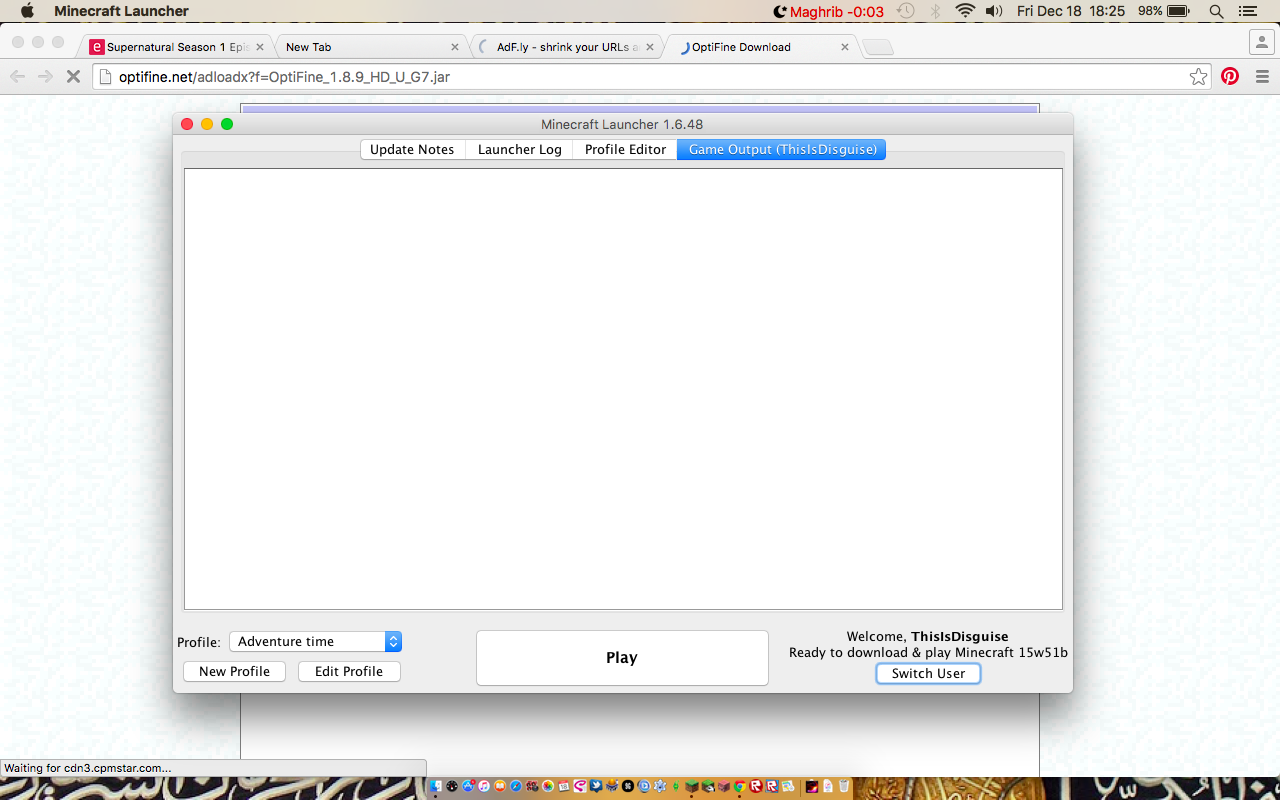Open Spotlight search

point(1217,11)
